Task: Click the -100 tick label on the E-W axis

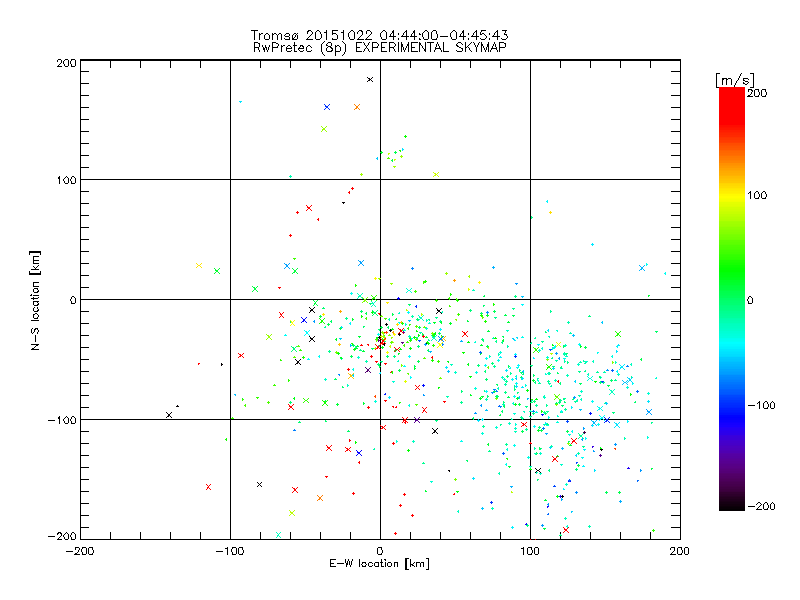Action: [x=230, y=551]
